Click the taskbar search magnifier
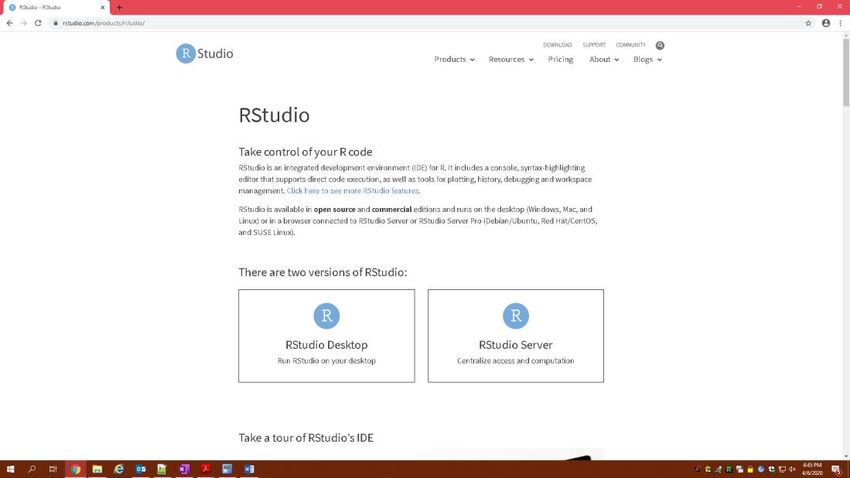 32,469
